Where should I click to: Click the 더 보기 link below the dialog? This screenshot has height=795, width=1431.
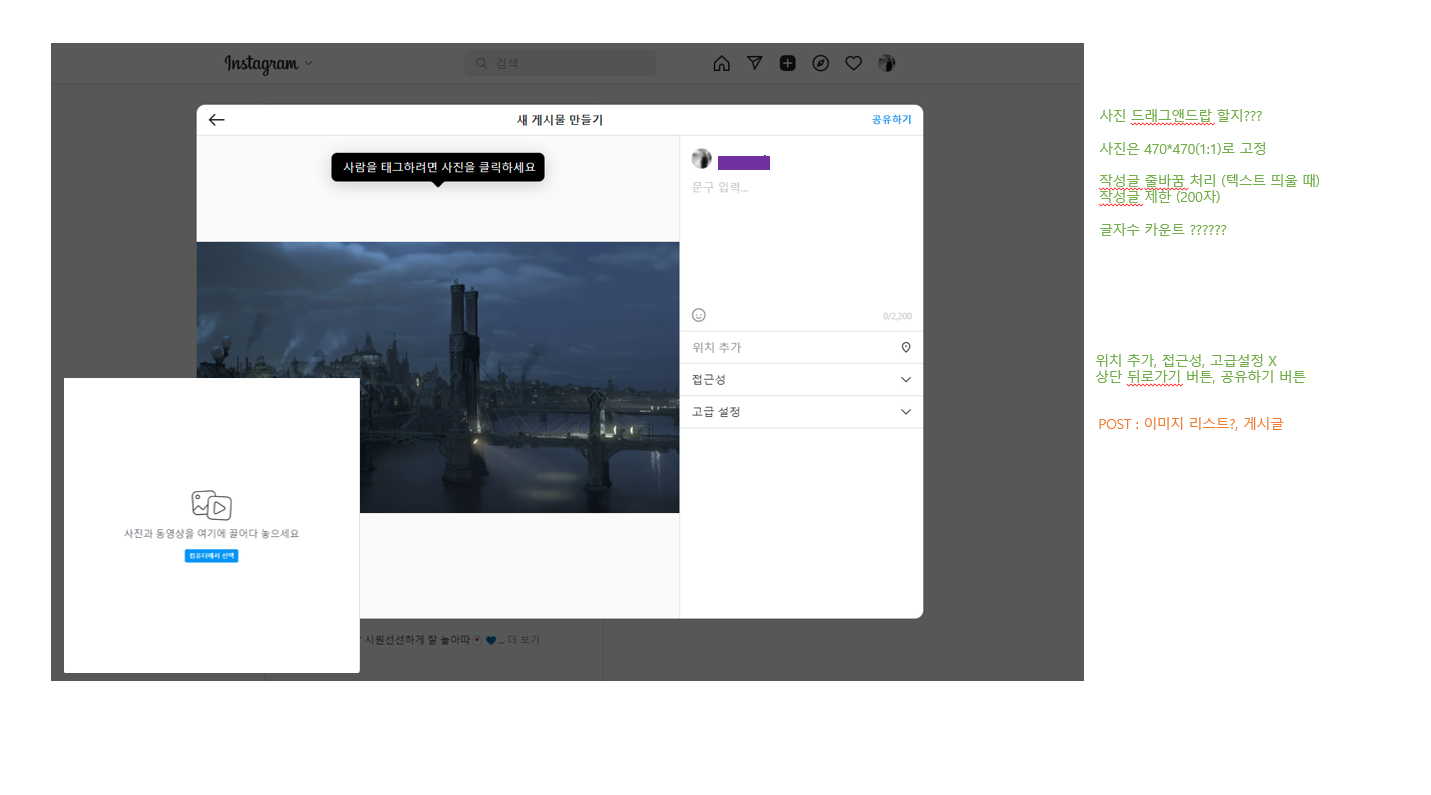pos(523,639)
